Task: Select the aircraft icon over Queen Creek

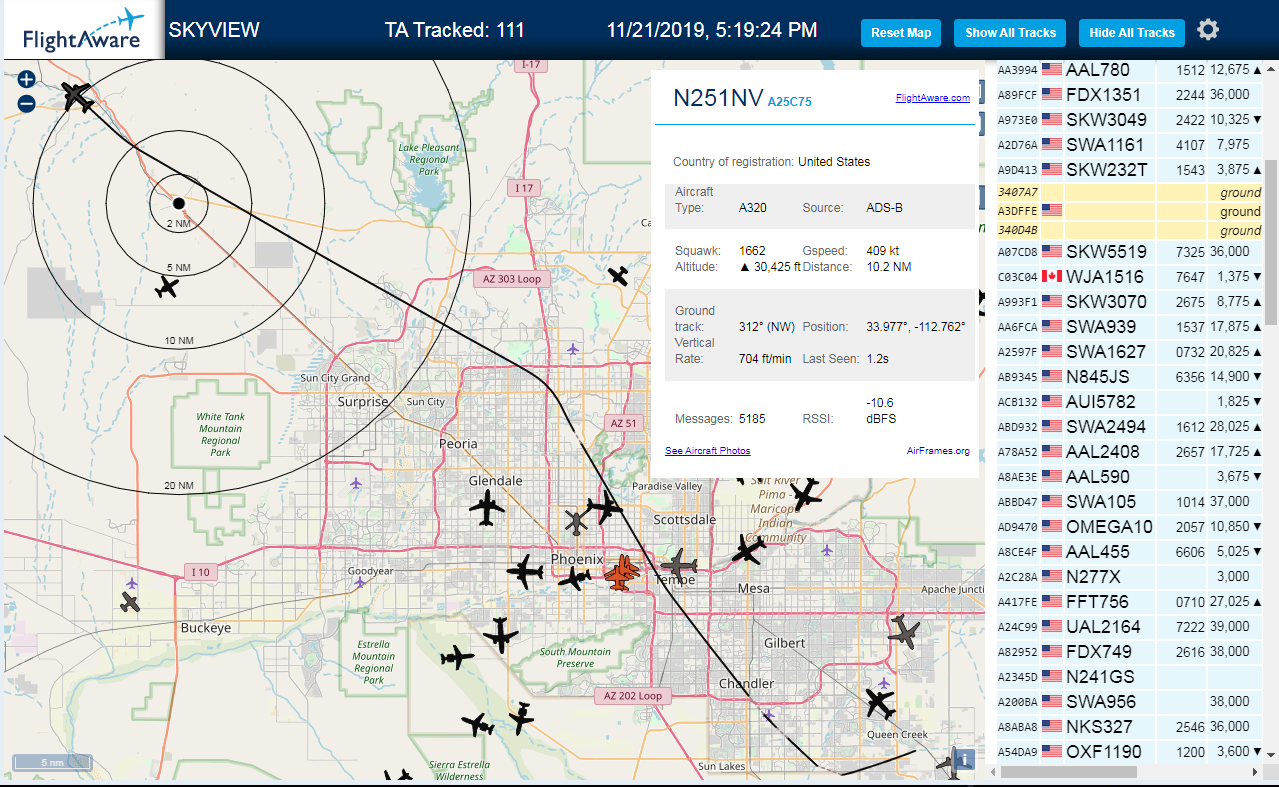Action: 880,703
